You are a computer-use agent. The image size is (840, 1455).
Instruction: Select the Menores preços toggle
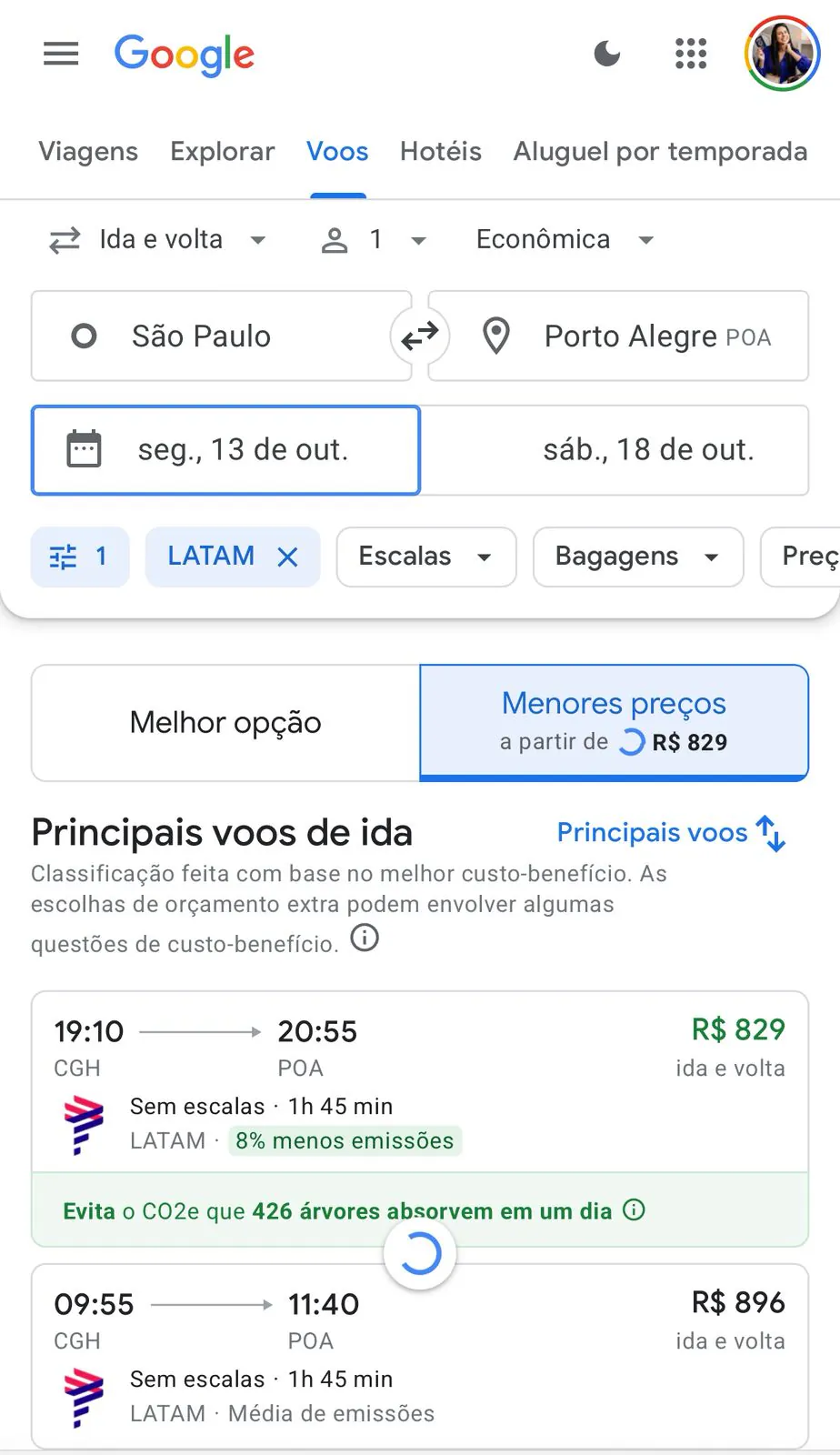[614, 723]
